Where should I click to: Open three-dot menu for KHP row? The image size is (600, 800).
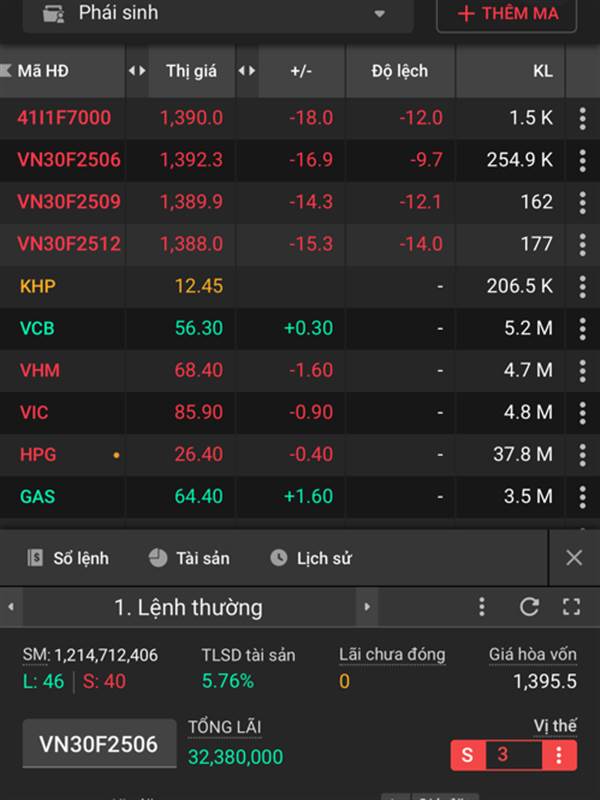tap(583, 287)
